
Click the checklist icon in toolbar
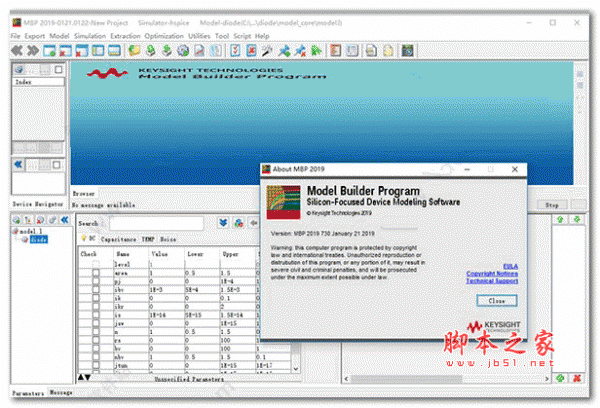coord(235,51)
